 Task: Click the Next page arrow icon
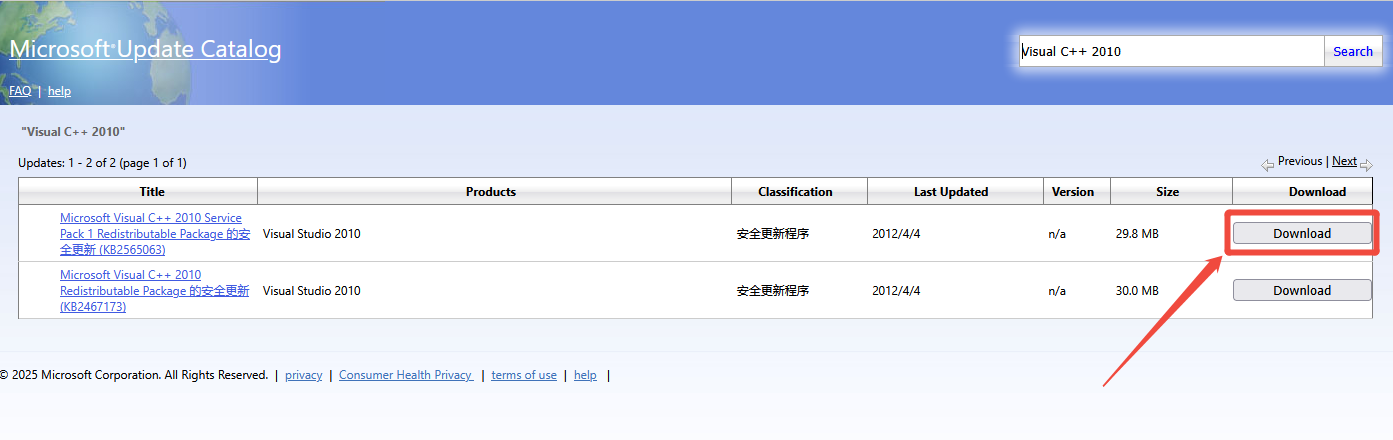pos(1366,164)
